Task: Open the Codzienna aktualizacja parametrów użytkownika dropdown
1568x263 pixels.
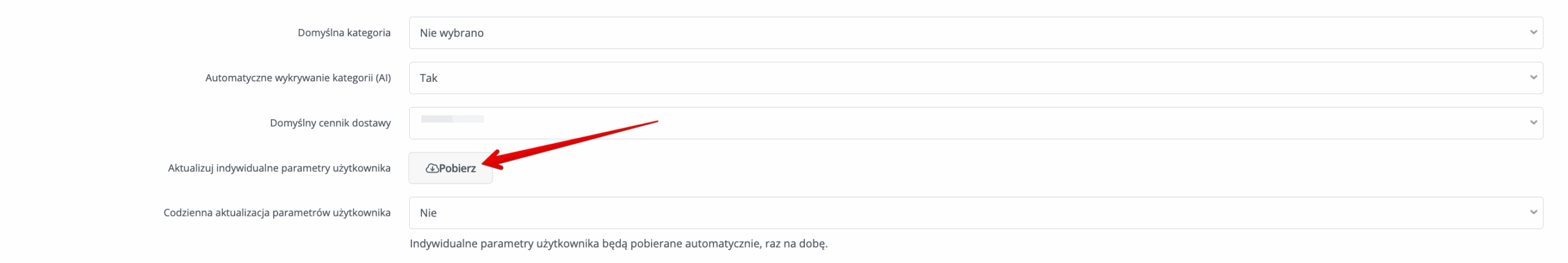Action: [975, 213]
